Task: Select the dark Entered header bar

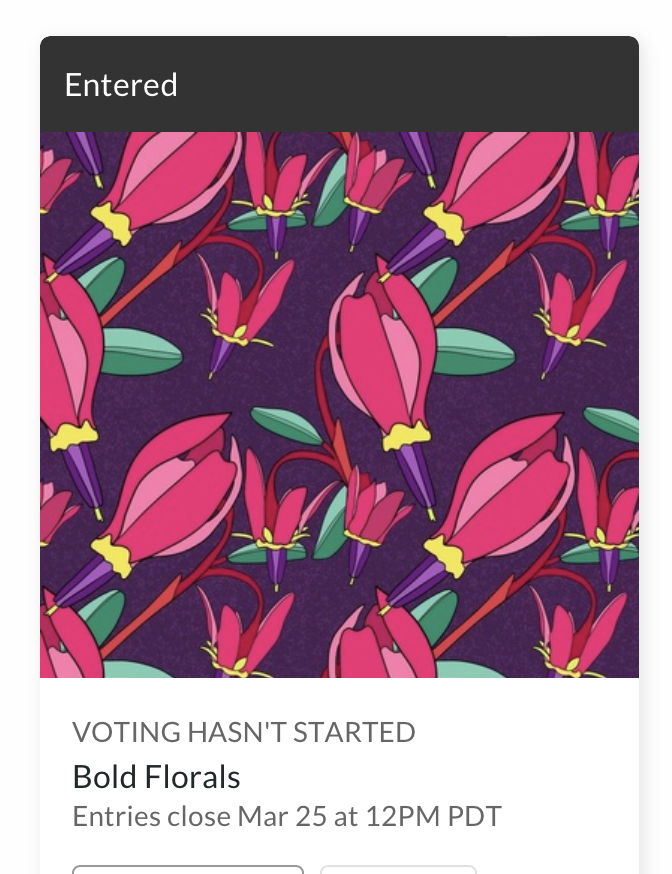Action: pos(338,85)
